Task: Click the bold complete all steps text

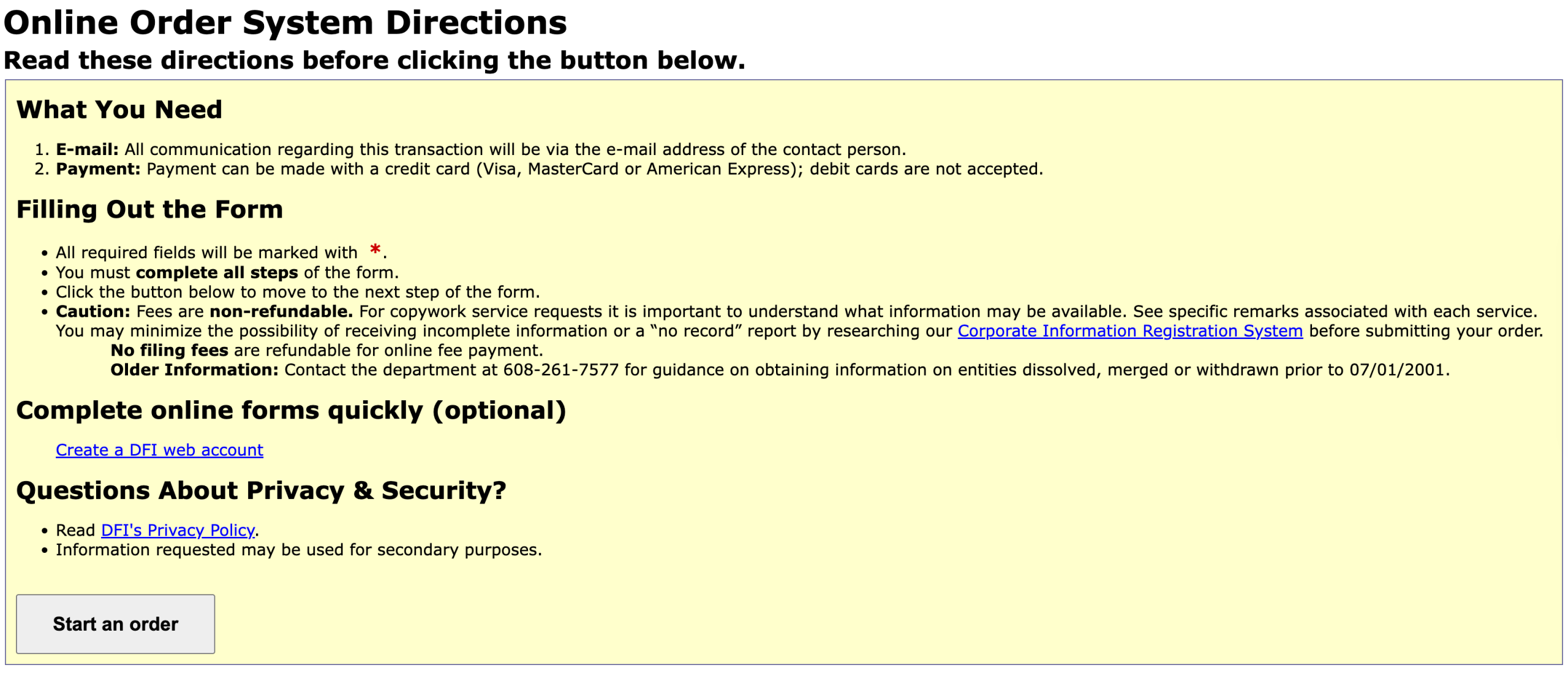Action: point(217,273)
